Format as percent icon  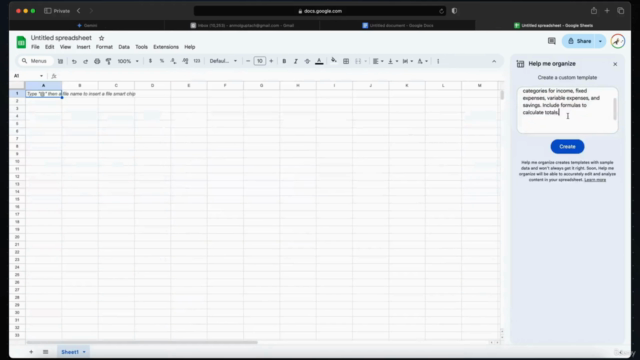[x=162, y=61]
